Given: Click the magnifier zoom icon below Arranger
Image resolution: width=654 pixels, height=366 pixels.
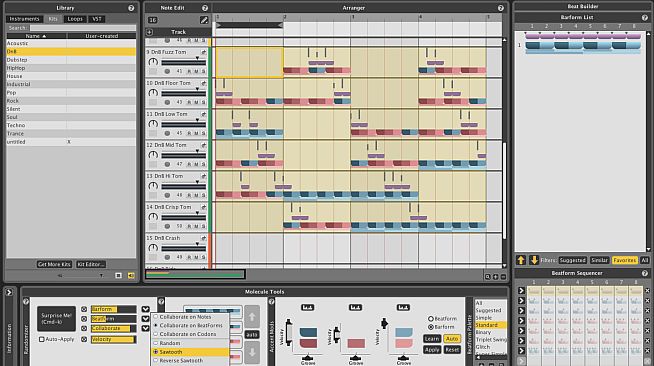Looking at the screenshot, I should tap(488, 277).
